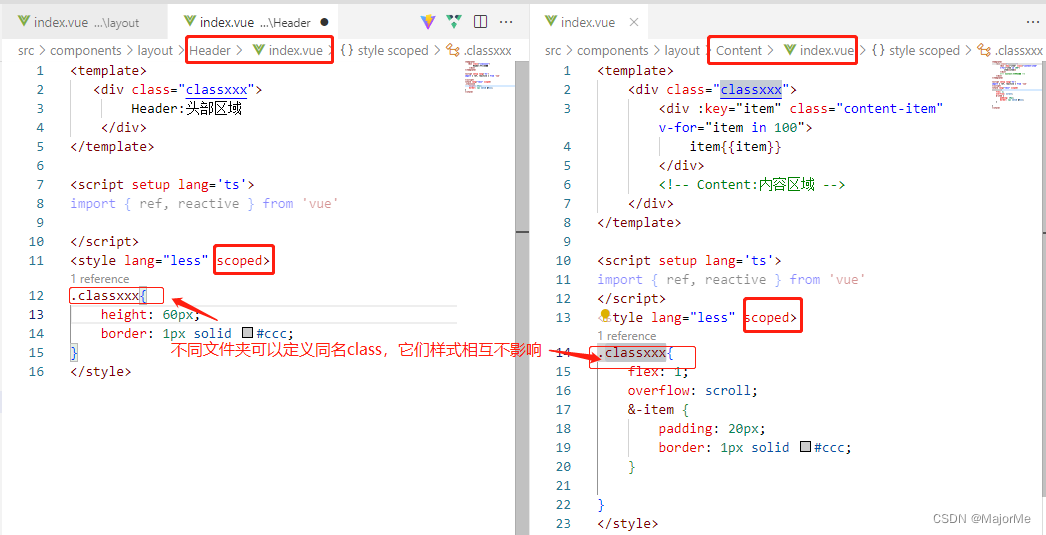Screen dimensions: 1046x535
Task: Click '.classxxx' selector on left line 12
Action: click(x=105, y=296)
